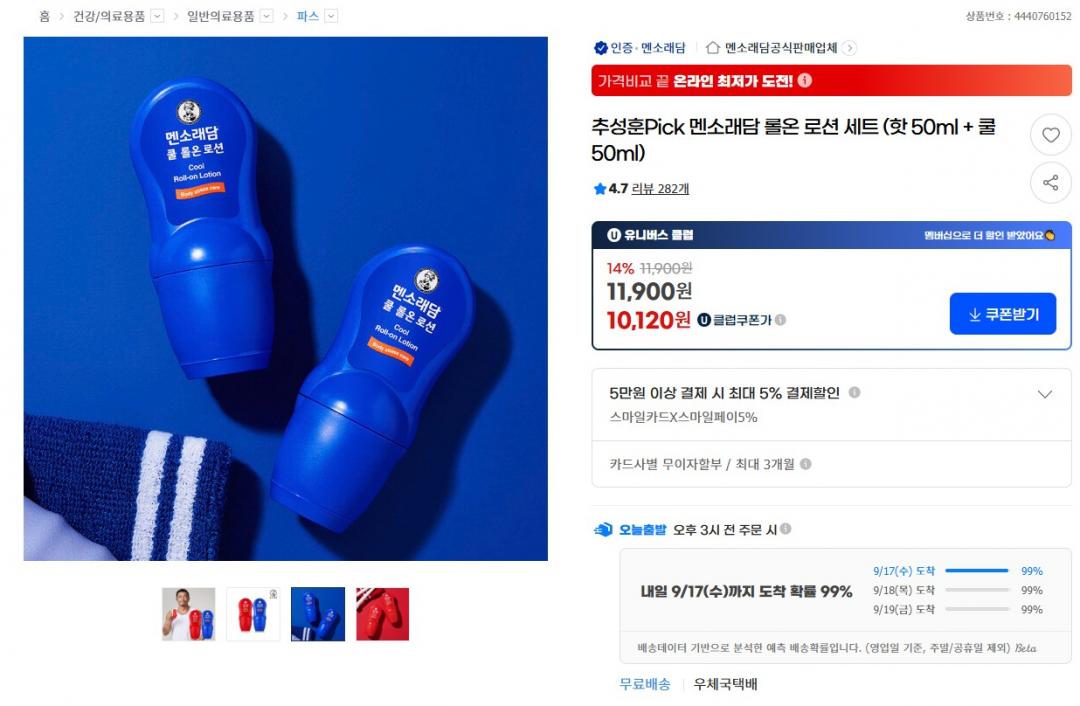Open the 일반의료용품 breadcrumb dropdown
This screenshot has width=1080, height=706.
[267, 16]
